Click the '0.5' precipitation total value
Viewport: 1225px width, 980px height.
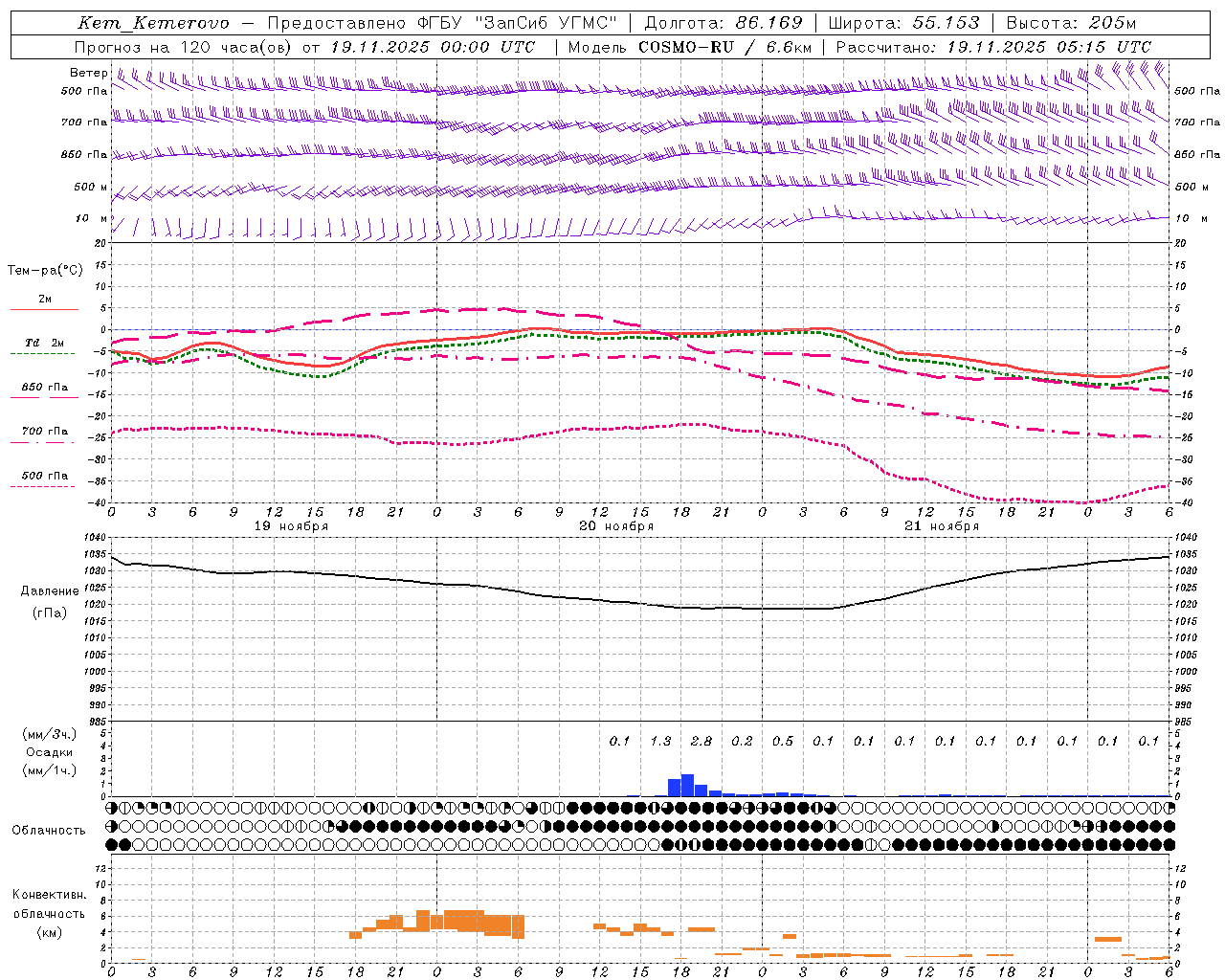(x=783, y=741)
